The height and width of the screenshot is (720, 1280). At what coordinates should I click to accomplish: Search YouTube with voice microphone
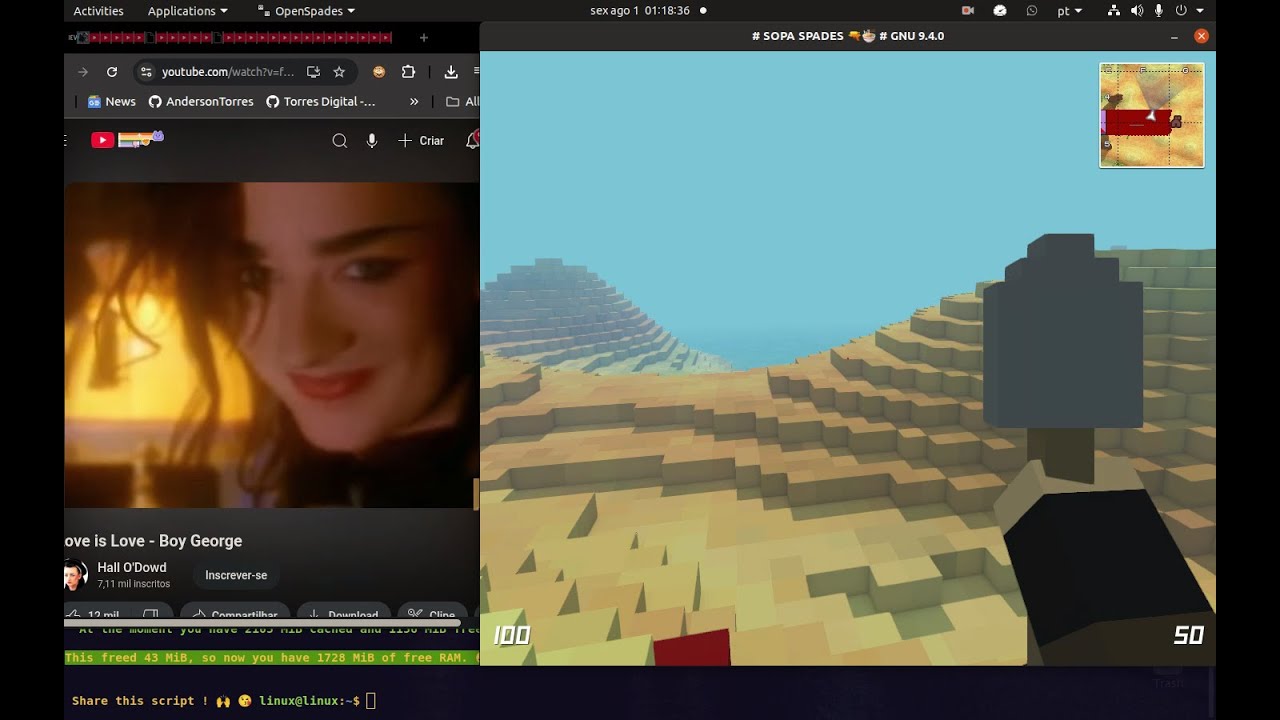tap(372, 141)
